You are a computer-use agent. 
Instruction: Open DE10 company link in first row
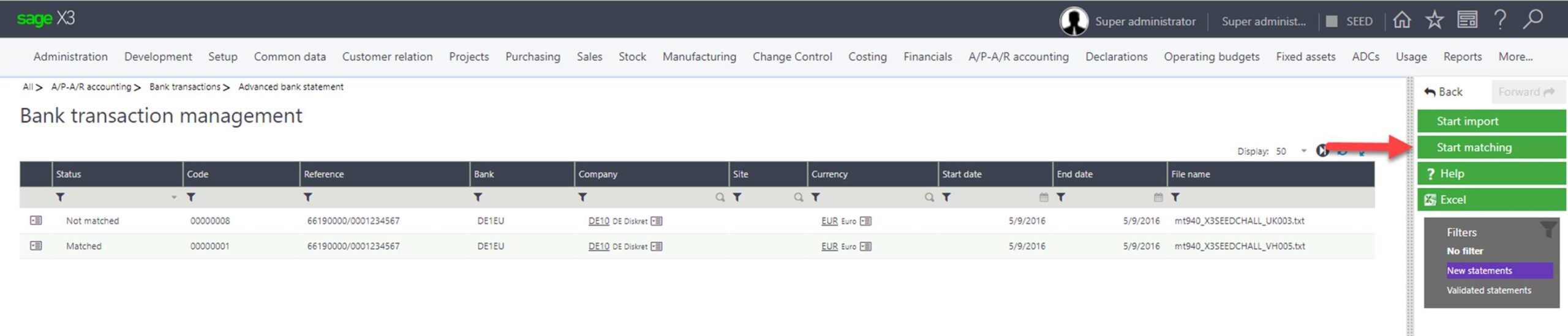click(x=598, y=221)
